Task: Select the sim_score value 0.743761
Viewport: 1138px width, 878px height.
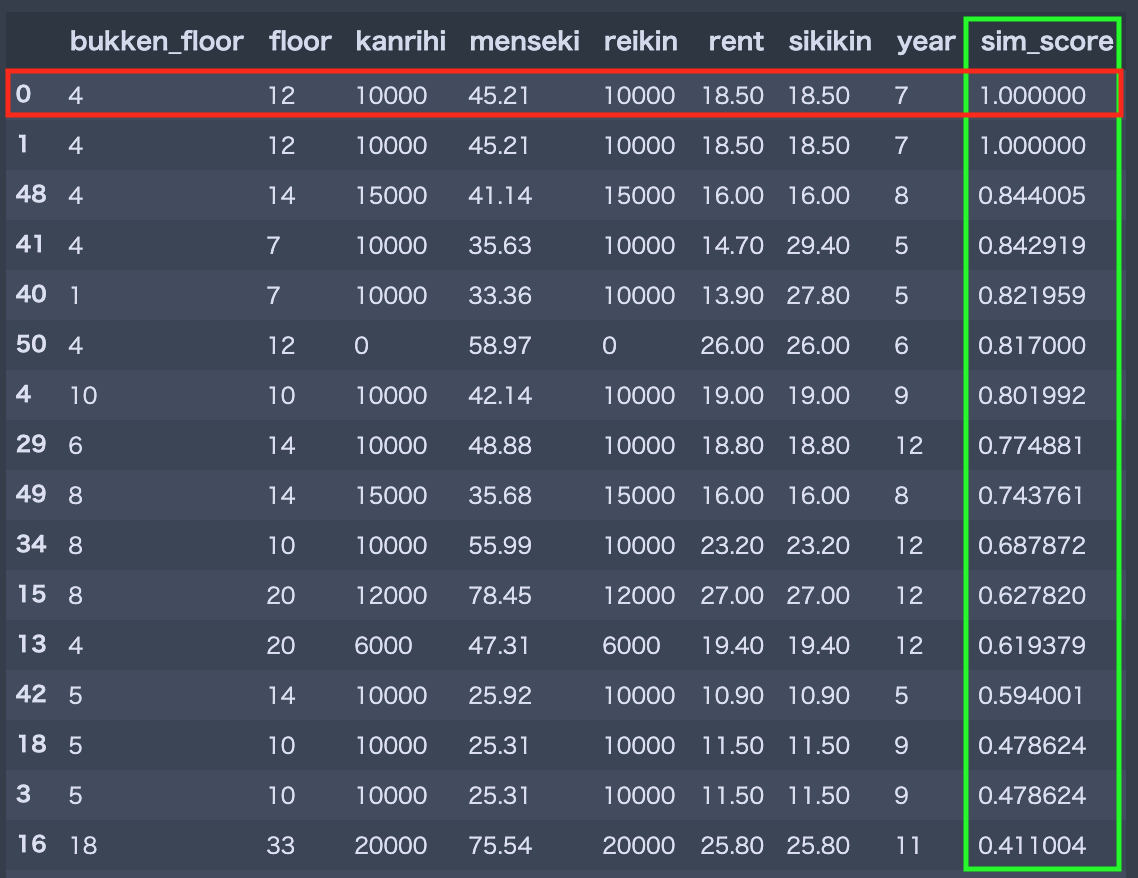Action: 1030,495
